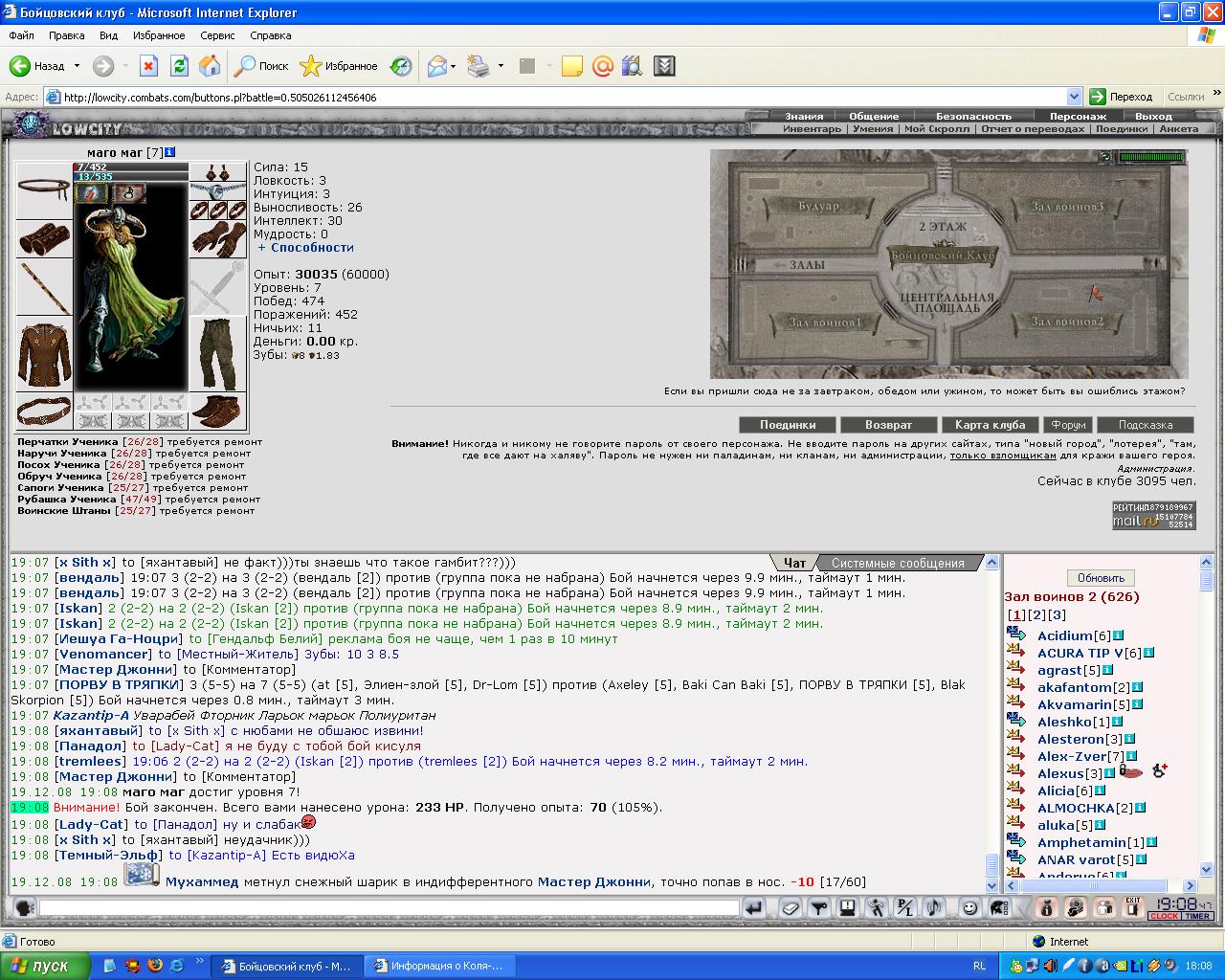Click the Подсказка button
This screenshot has width=1225, height=980.
(1145, 425)
